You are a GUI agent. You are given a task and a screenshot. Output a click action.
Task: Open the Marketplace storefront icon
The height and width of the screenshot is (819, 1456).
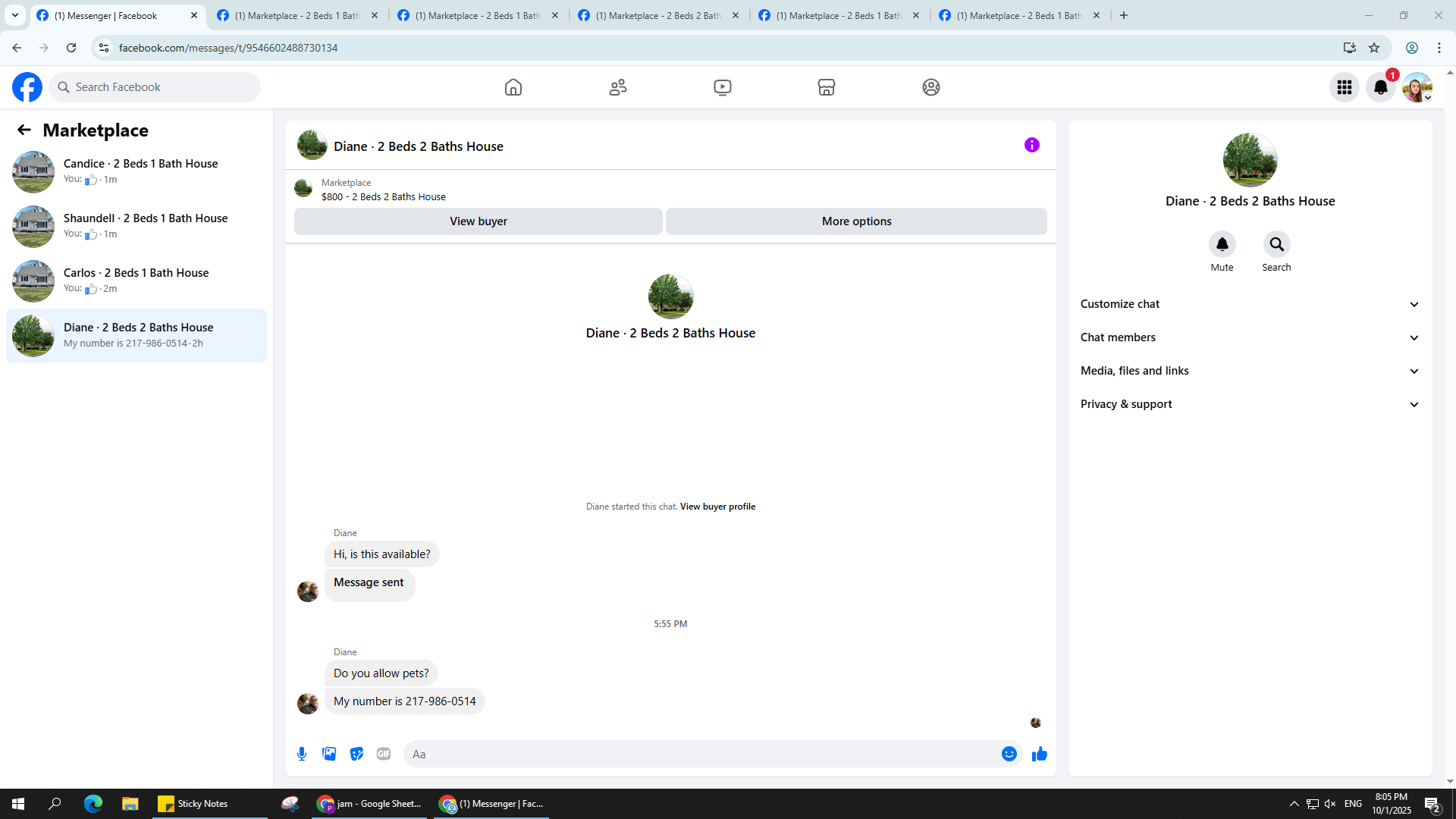coord(827,87)
